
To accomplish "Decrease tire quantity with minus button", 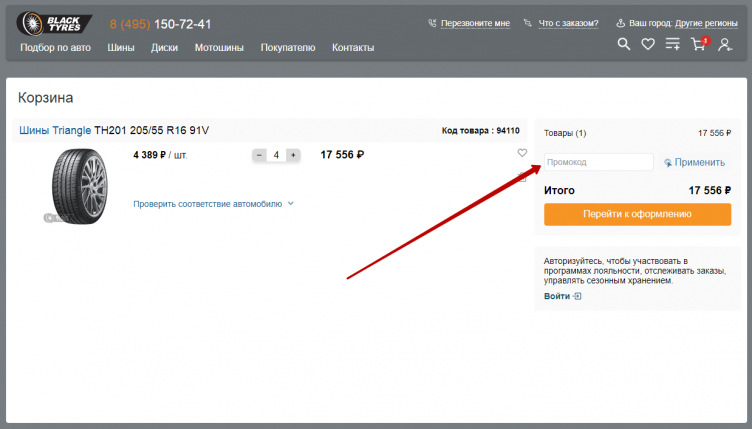I will (259, 155).
